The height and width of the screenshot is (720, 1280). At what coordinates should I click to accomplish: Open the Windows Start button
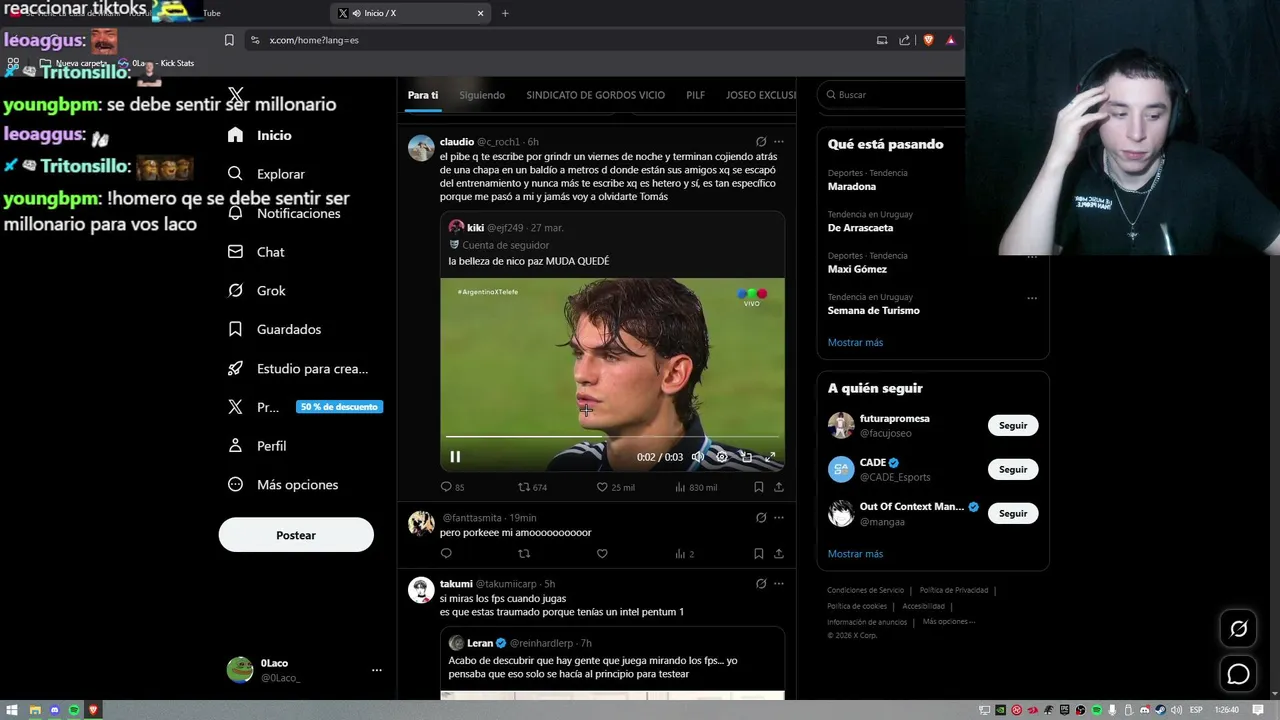coord(12,710)
